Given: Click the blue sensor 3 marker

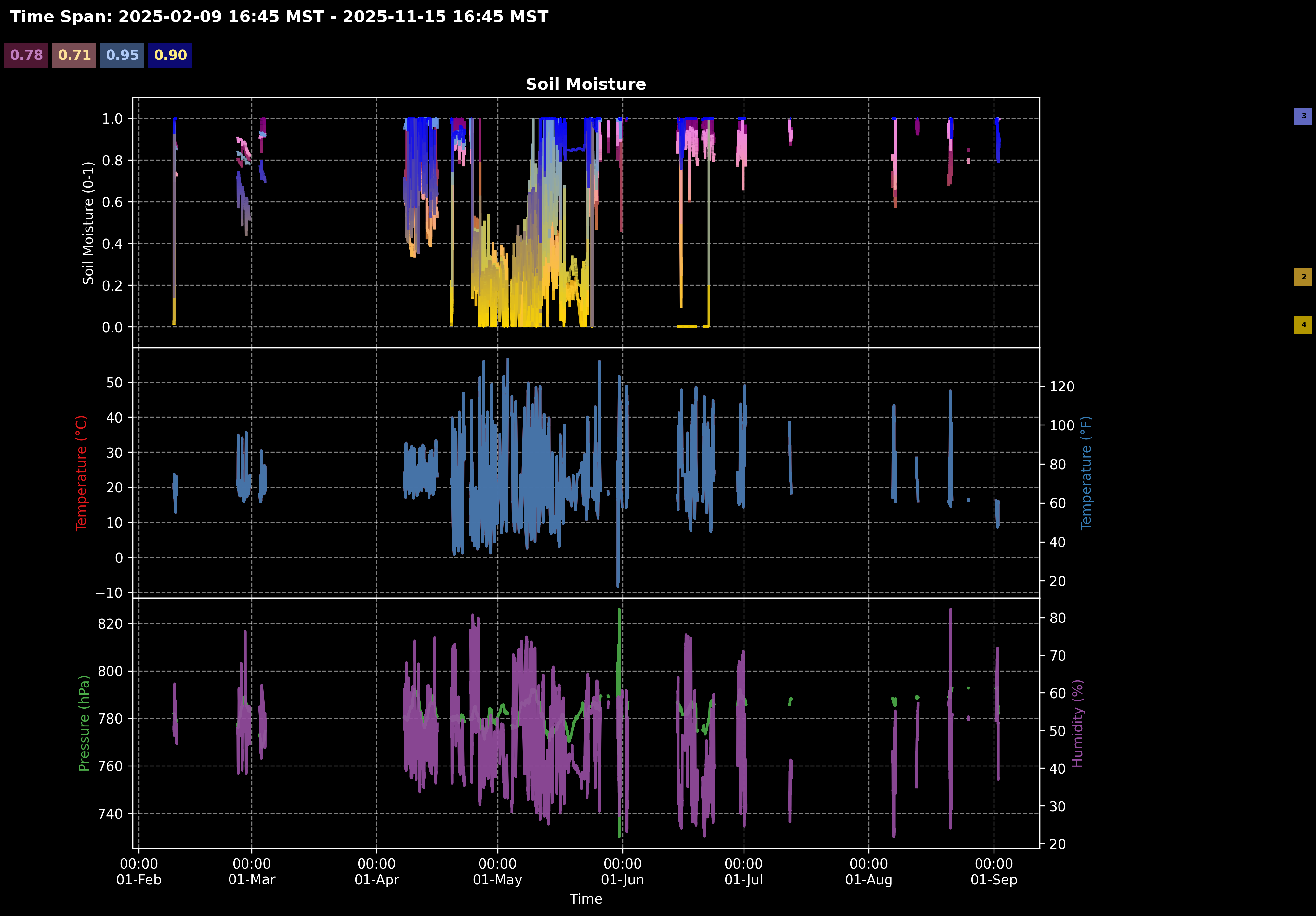Looking at the screenshot, I should [x=1303, y=116].
